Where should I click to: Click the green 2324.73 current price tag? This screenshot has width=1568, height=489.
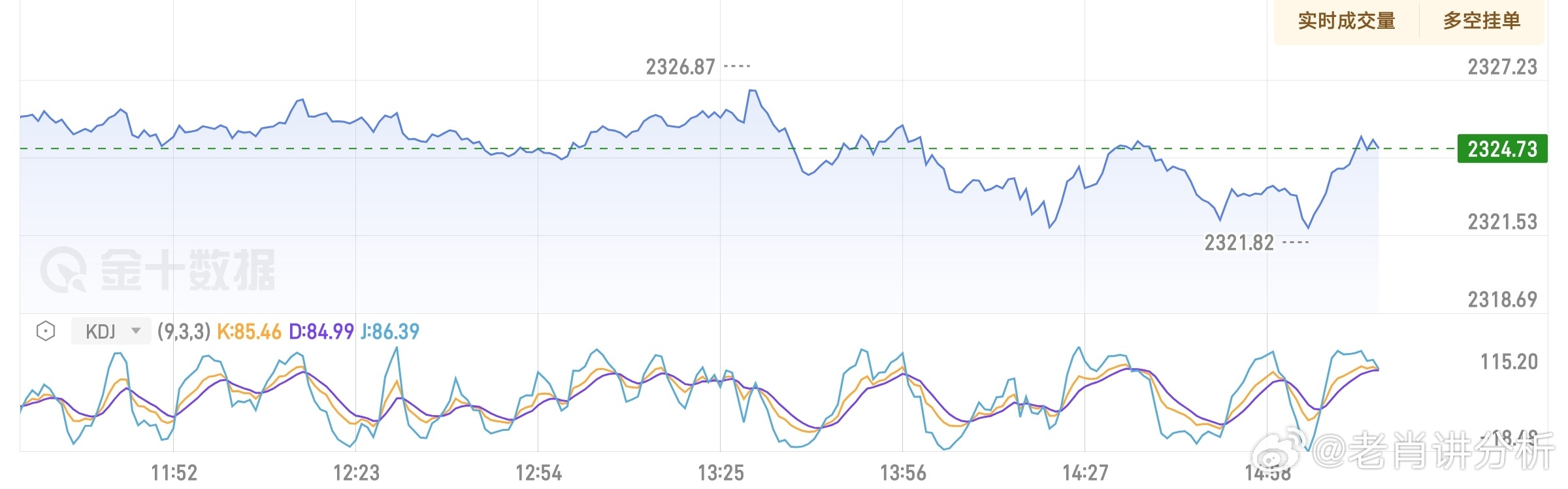tap(1502, 149)
